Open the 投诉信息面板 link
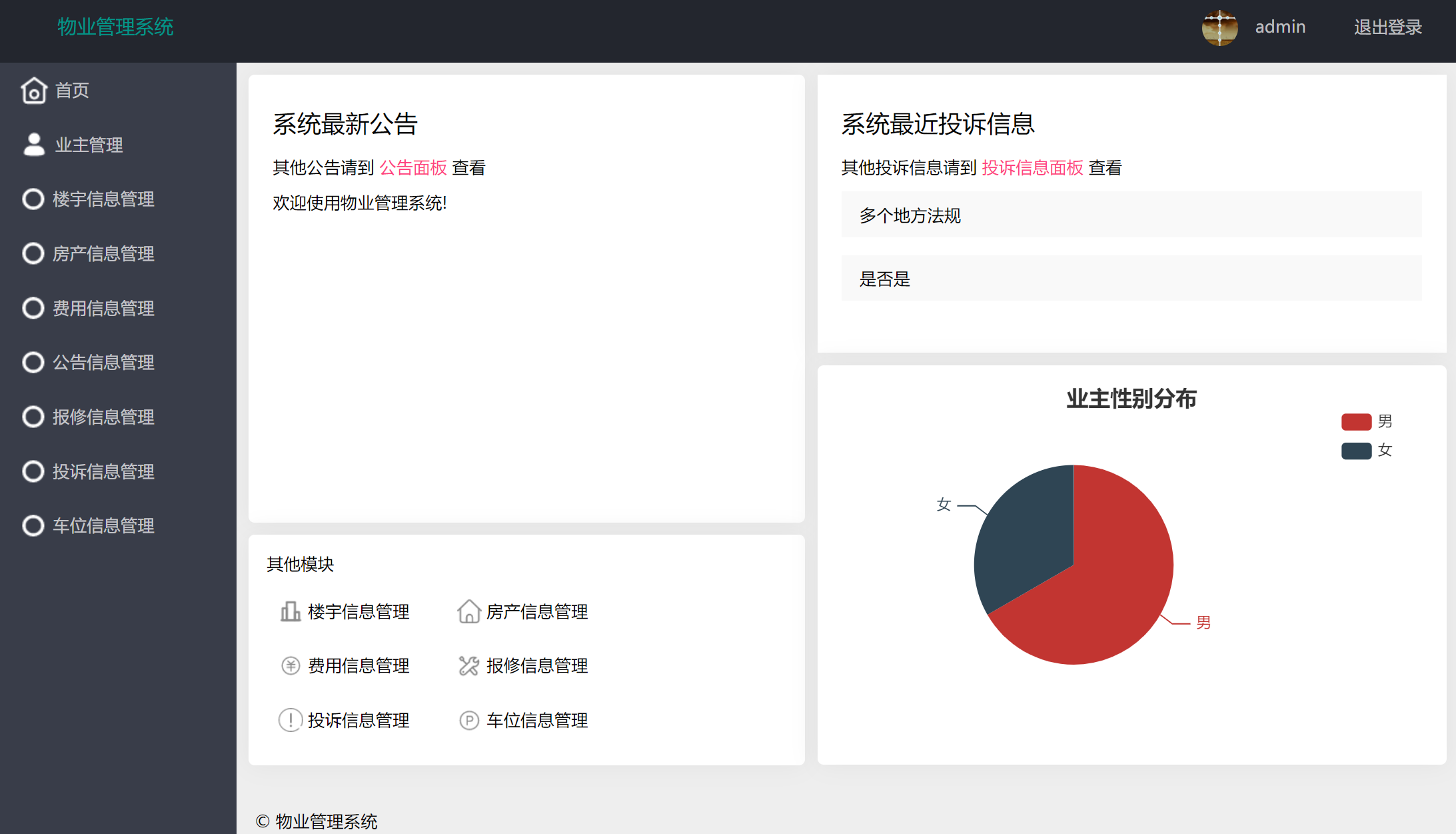 pos(1032,167)
